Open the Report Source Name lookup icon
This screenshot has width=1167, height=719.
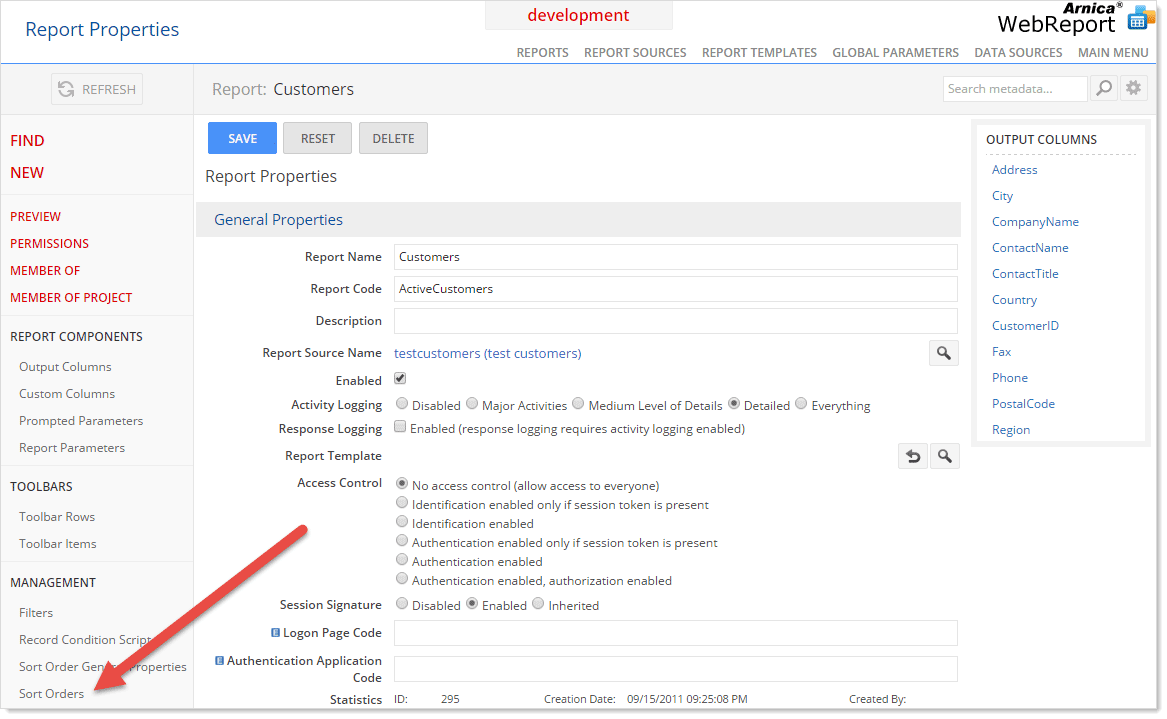pos(943,352)
